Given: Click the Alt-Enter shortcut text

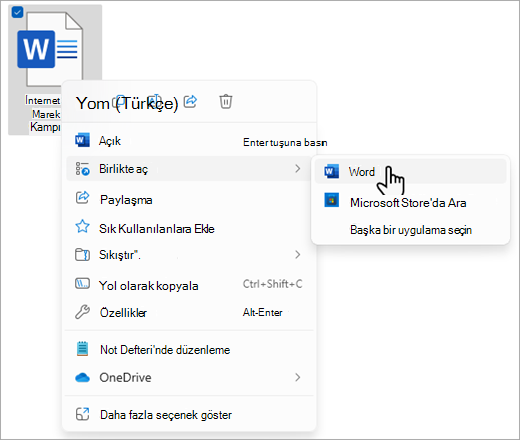Looking at the screenshot, I should 262,312.
